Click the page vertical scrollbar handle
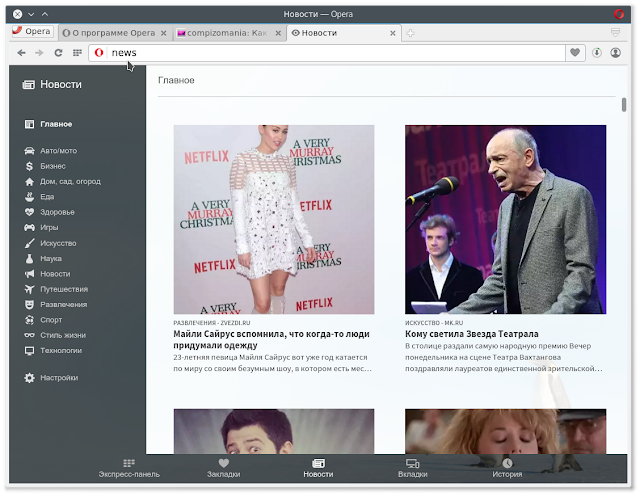The width and height of the screenshot is (640, 496). tap(624, 105)
